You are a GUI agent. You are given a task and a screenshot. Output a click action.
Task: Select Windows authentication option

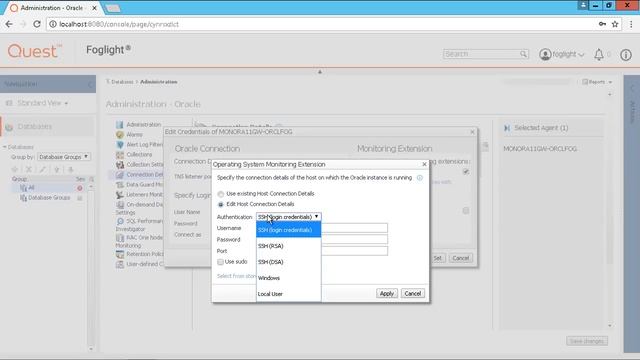[x=289, y=278]
